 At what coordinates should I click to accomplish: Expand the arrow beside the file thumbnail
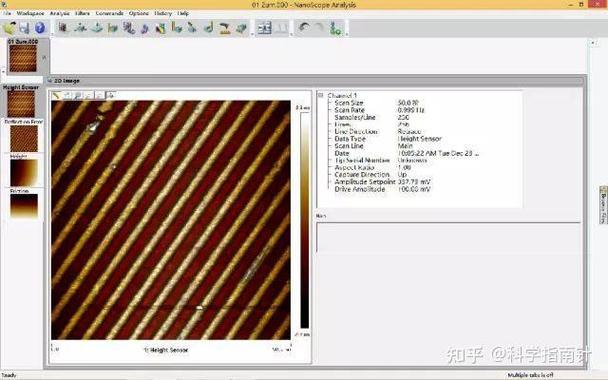click(44, 57)
